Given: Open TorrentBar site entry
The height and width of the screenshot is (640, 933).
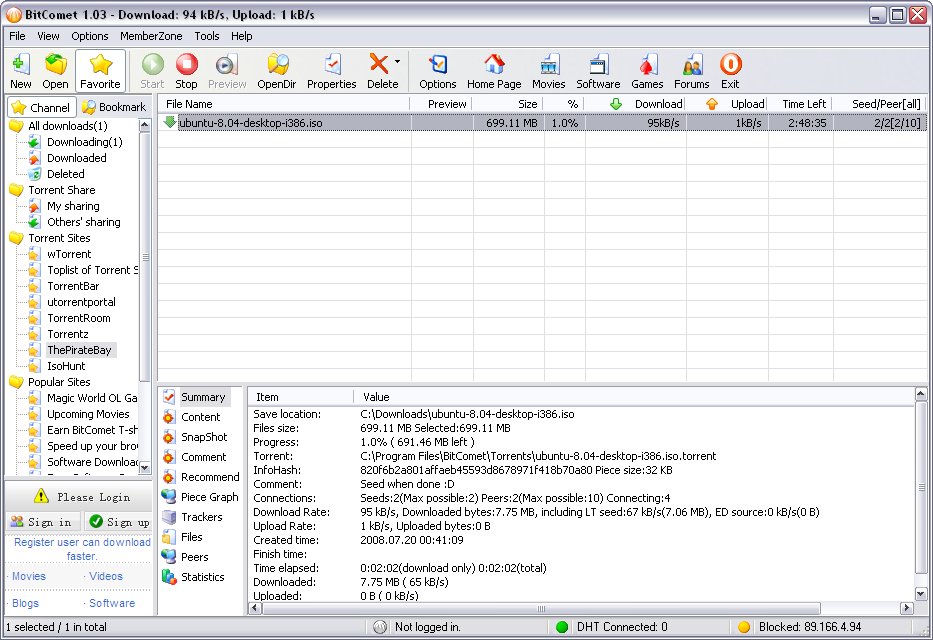Looking at the screenshot, I should click(x=73, y=286).
